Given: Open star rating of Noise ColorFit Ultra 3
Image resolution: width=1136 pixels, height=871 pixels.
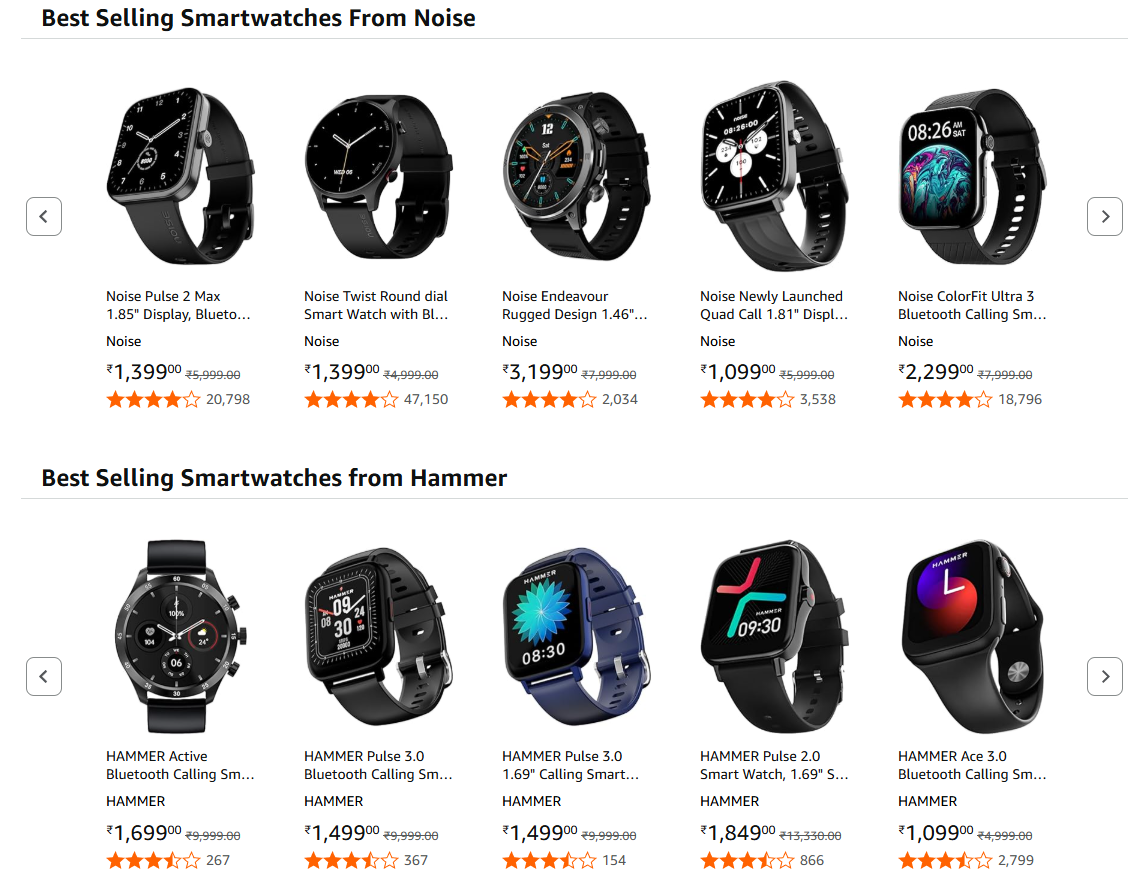Looking at the screenshot, I should (x=945, y=399).
